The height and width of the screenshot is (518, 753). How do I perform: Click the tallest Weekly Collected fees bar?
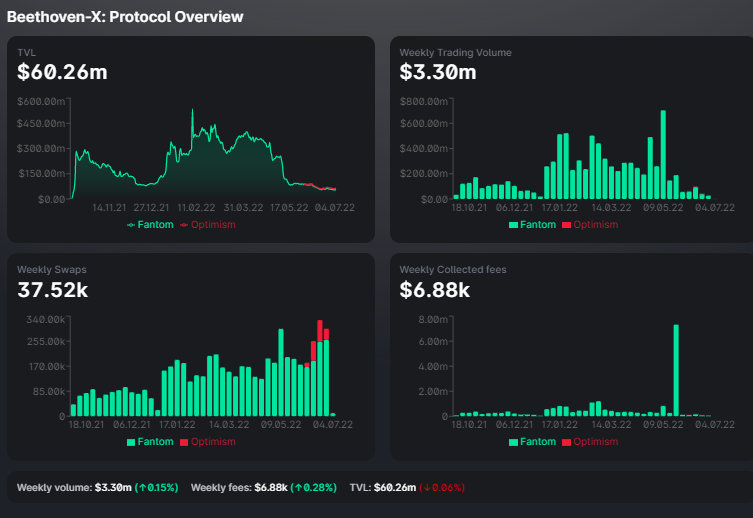point(676,370)
